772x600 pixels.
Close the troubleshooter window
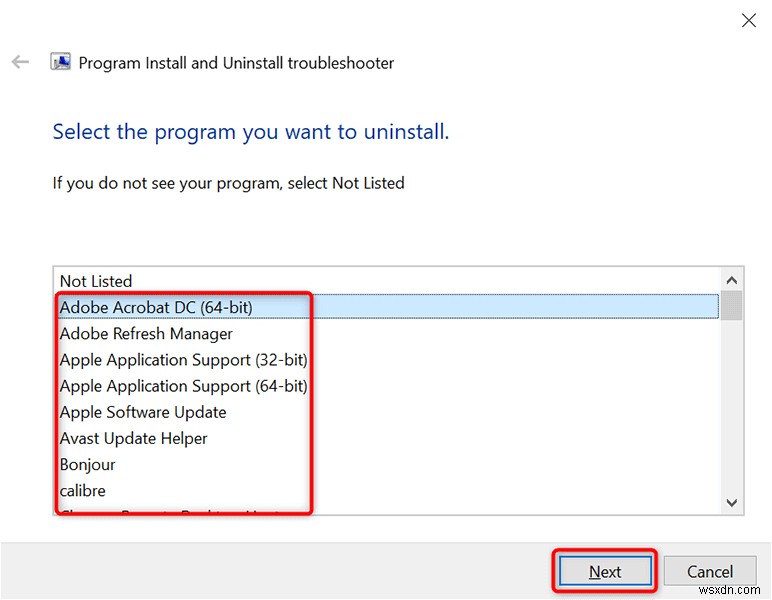click(748, 20)
